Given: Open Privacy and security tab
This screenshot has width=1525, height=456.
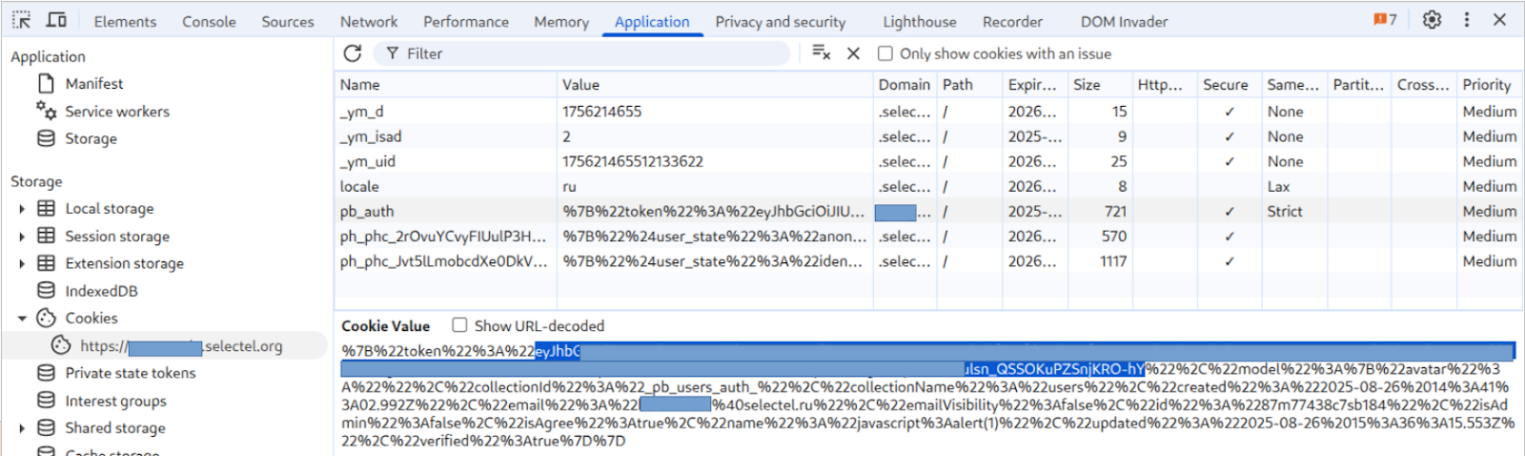Looking at the screenshot, I should tap(780, 21).
